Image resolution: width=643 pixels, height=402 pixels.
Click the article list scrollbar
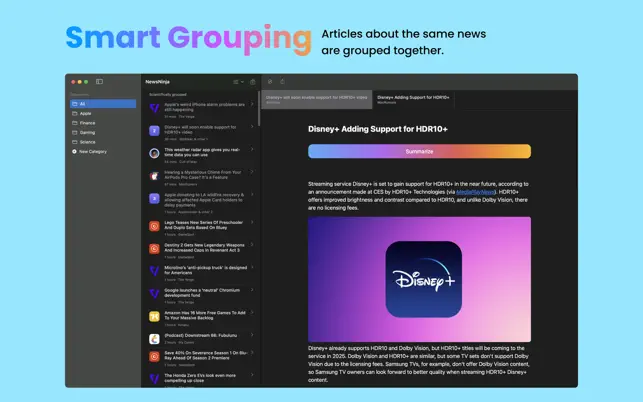coord(259,109)
